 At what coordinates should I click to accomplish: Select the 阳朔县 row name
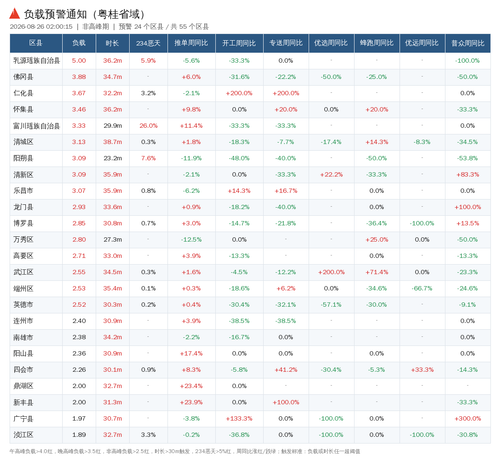coord(23,158)
